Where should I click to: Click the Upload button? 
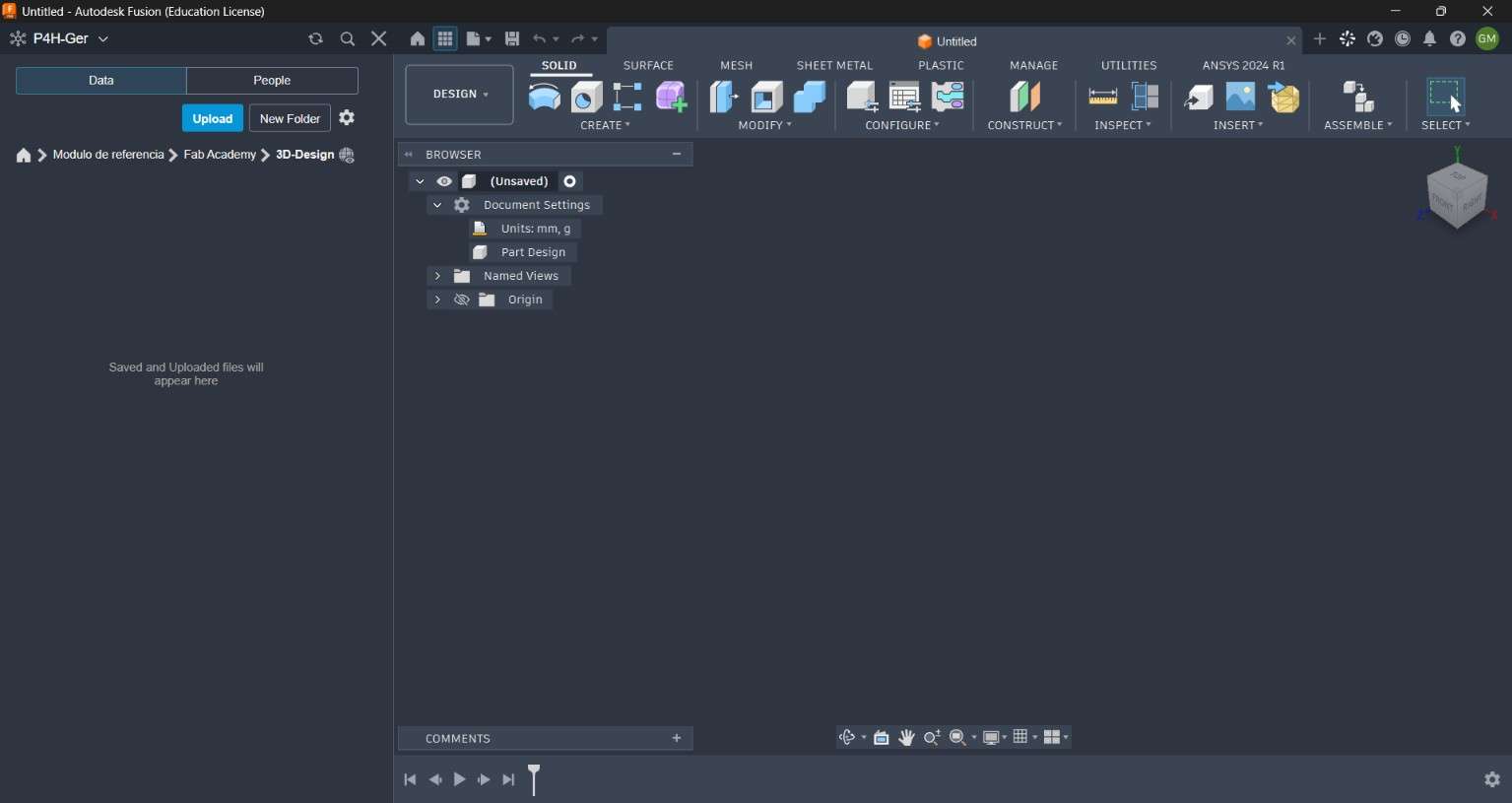pos(213,118)
